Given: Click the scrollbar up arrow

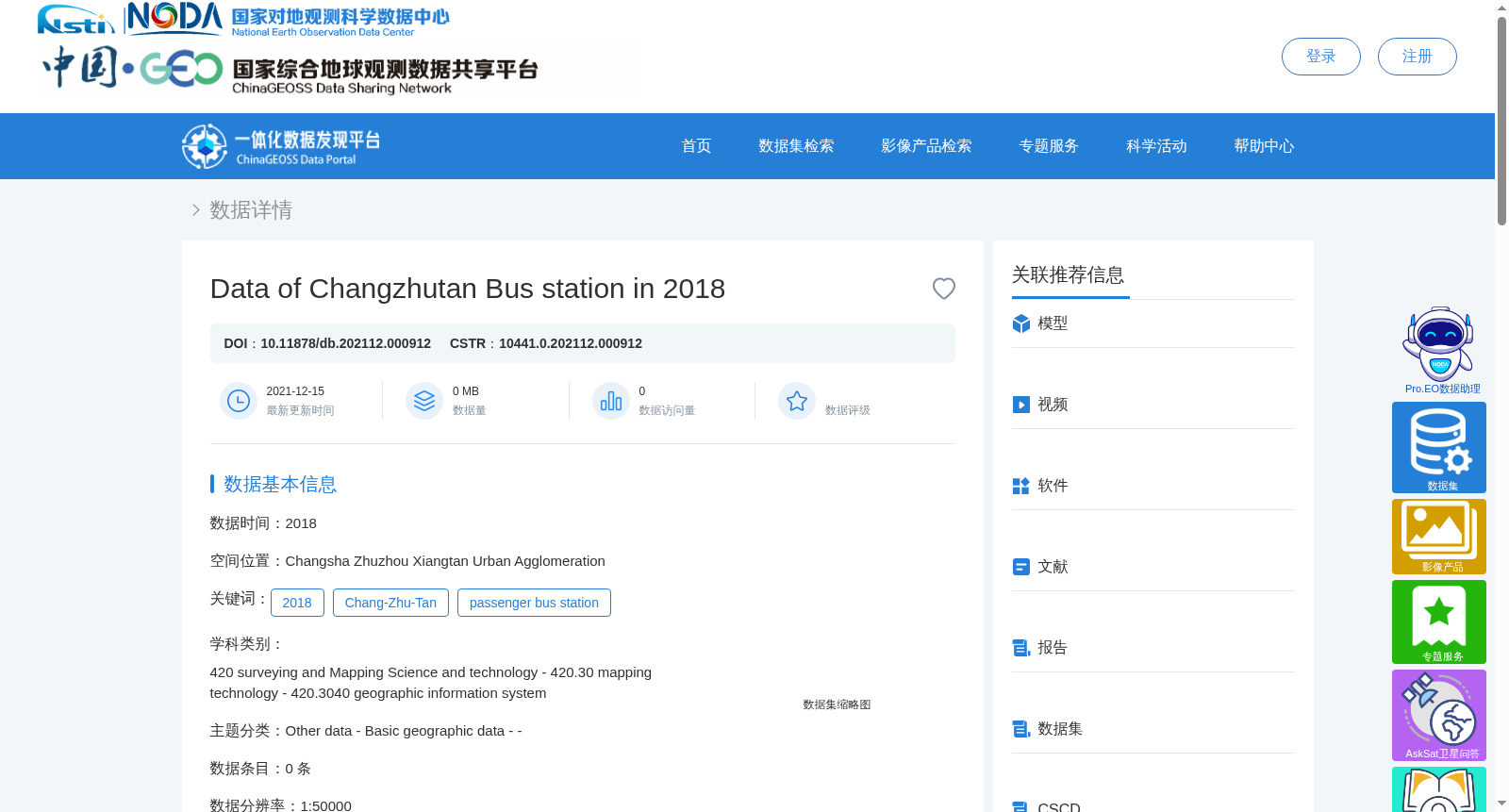Looking at the screenshot, I should (1501, 8).
